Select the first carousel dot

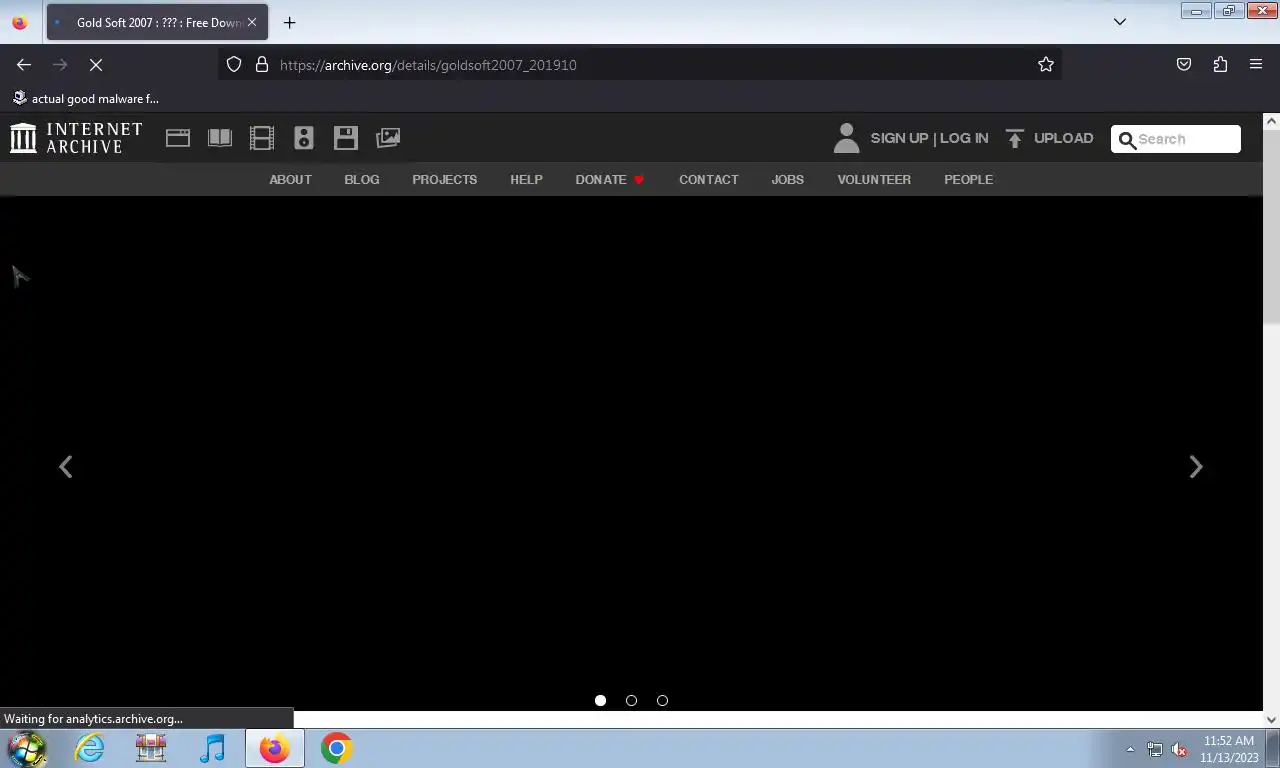coord(600,701)
